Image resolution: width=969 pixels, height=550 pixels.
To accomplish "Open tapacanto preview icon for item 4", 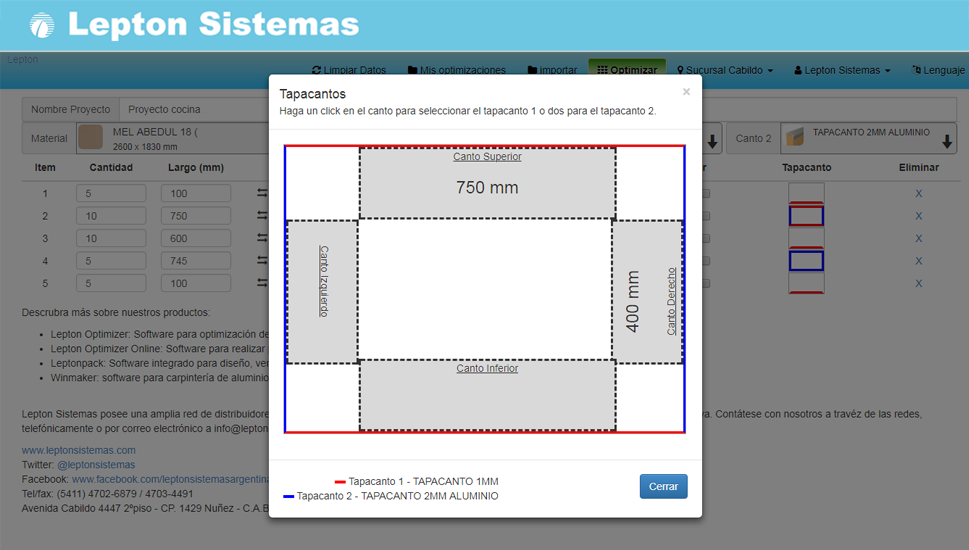I will [806, 261].
